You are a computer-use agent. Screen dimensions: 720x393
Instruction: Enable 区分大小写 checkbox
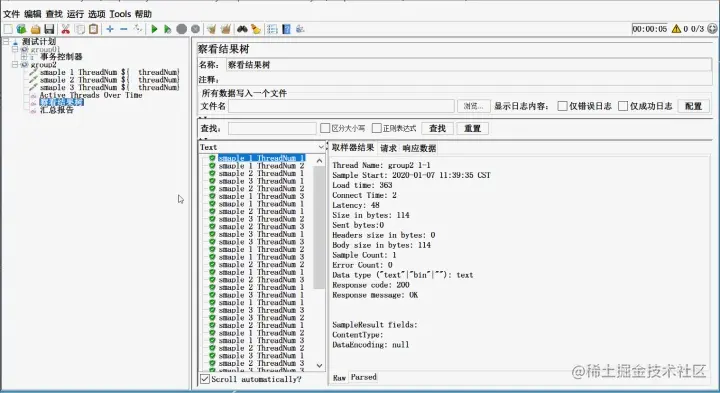[325, 128]
